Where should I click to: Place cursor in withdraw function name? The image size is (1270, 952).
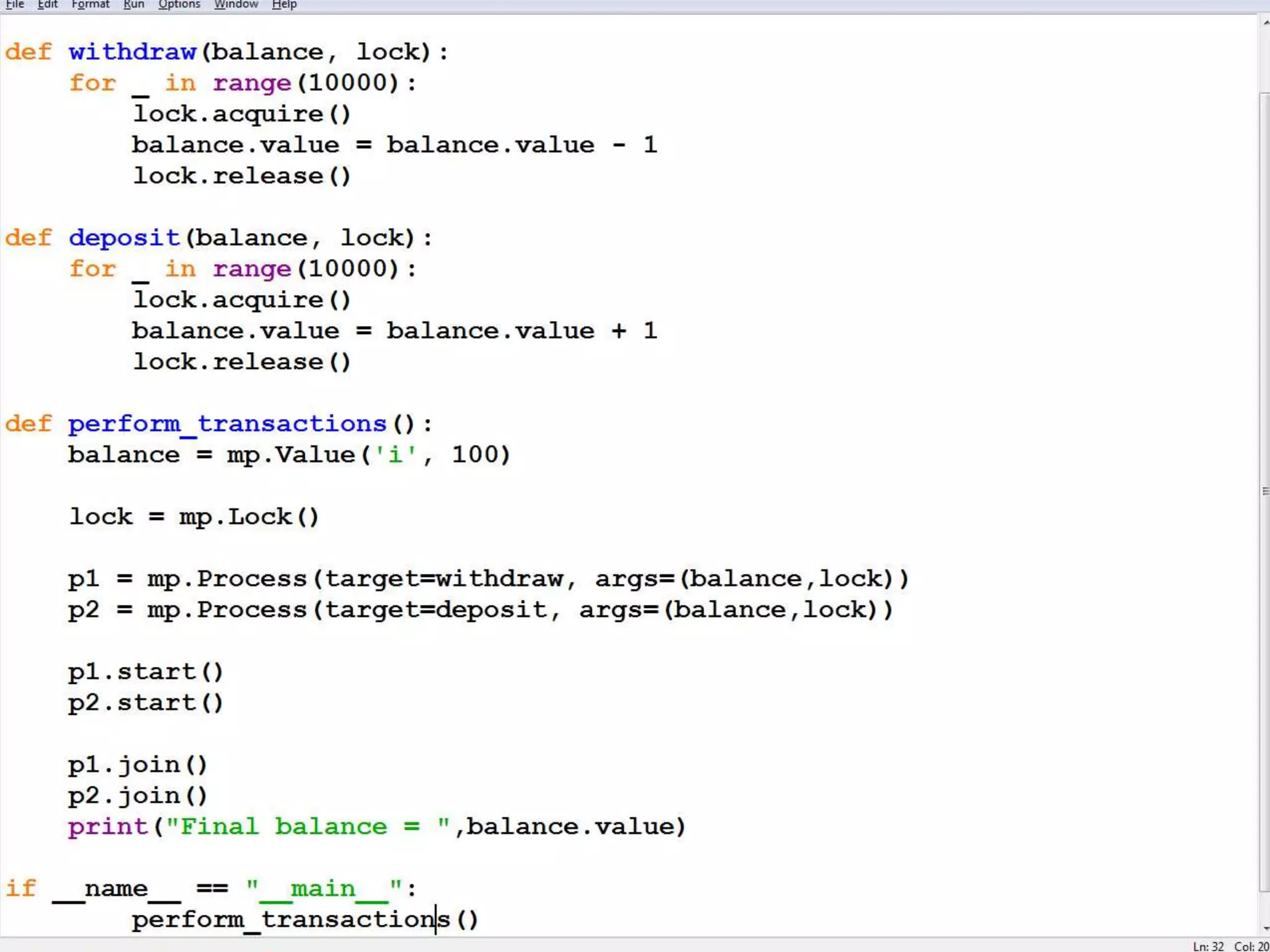(x=132, y=51)
